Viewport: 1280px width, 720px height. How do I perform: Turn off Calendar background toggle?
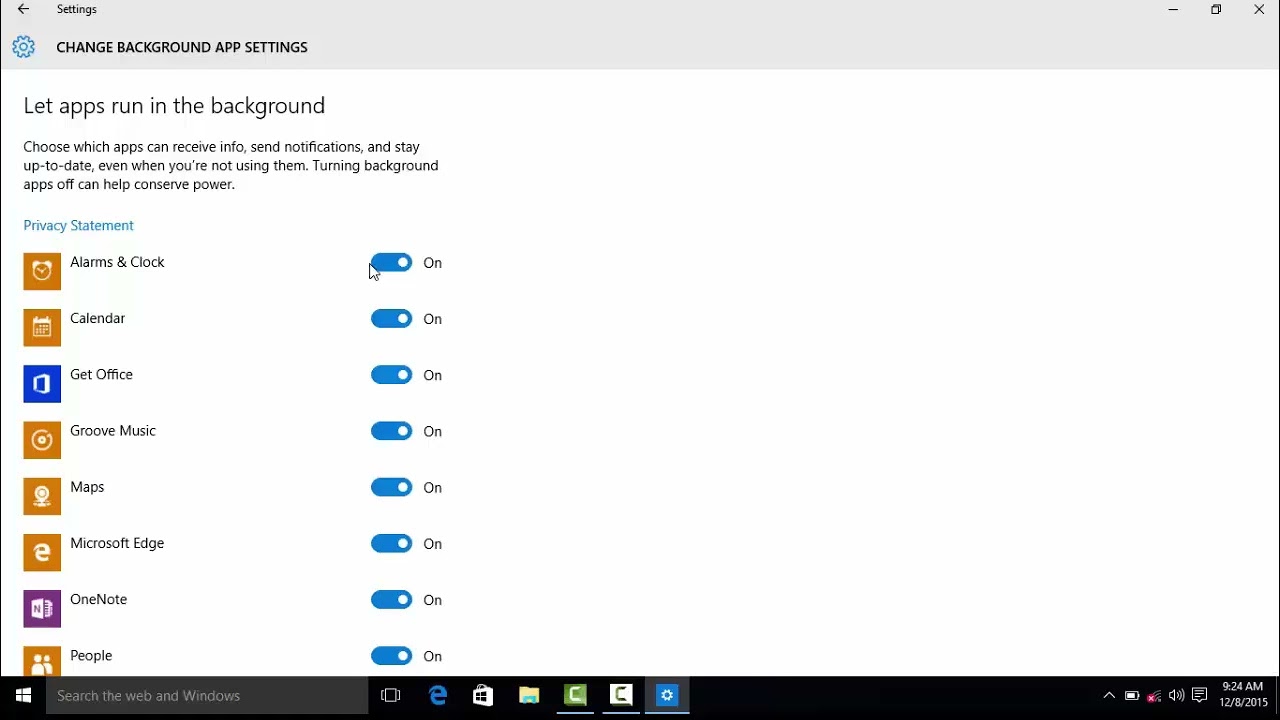[x=391, y=319]
